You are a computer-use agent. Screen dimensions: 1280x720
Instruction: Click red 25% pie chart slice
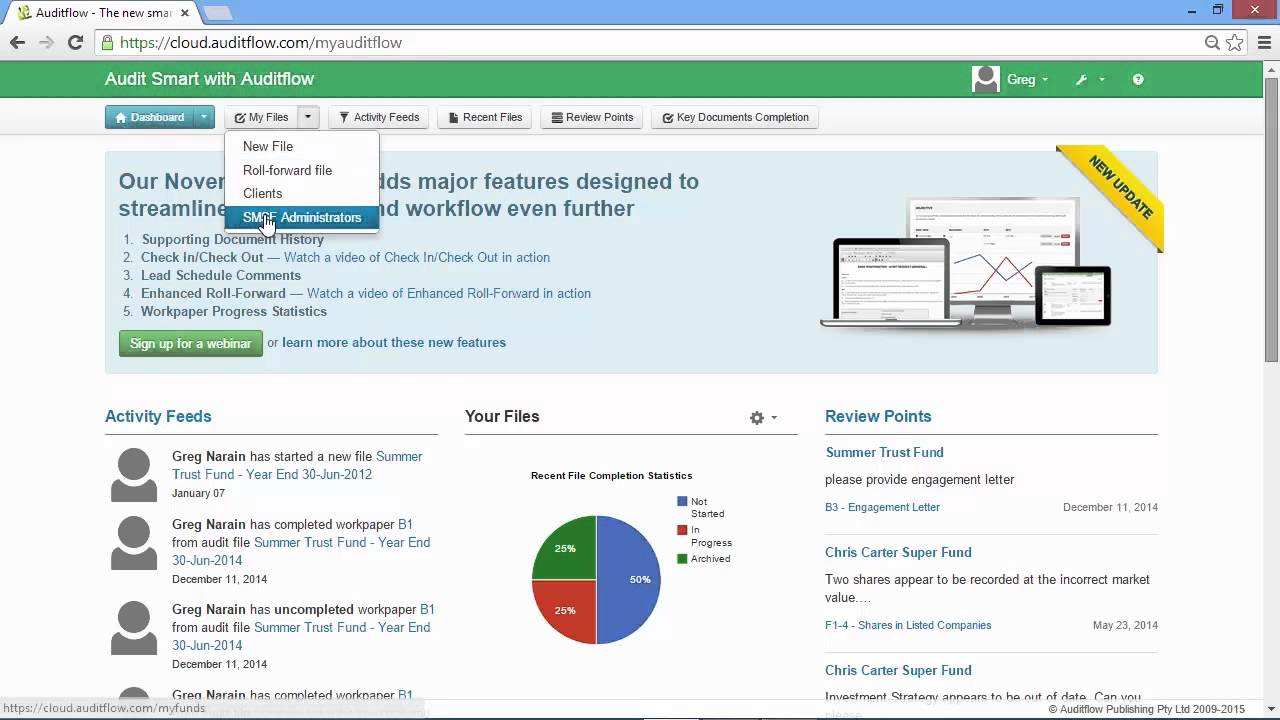click(x=565, y=610)
